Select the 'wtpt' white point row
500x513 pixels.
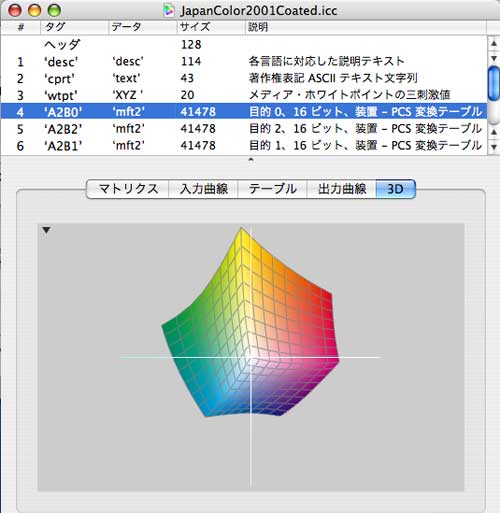[x=243, y=95]
